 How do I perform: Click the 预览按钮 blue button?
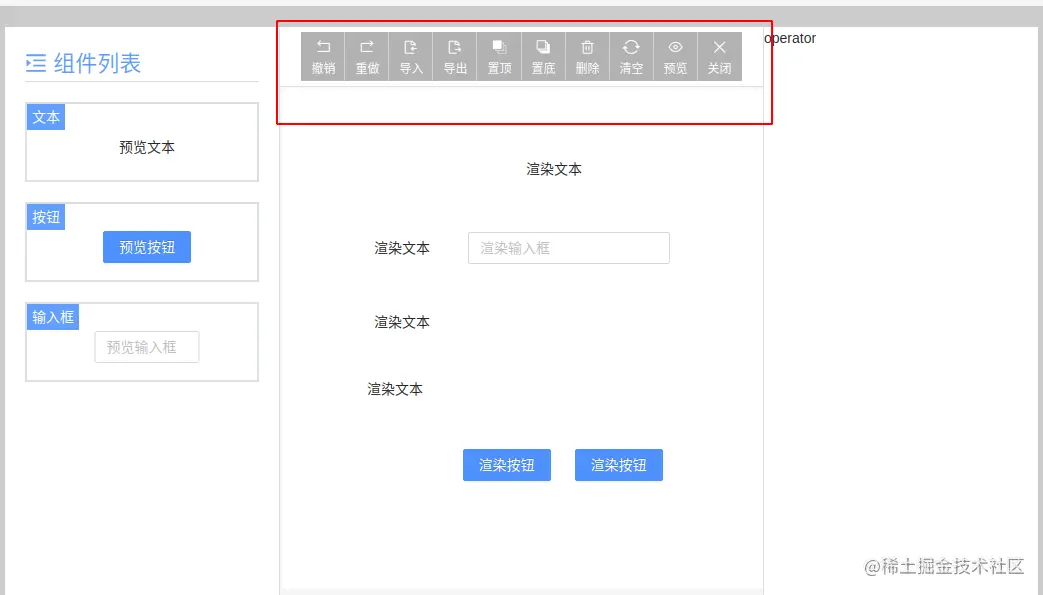pos(147,247)
